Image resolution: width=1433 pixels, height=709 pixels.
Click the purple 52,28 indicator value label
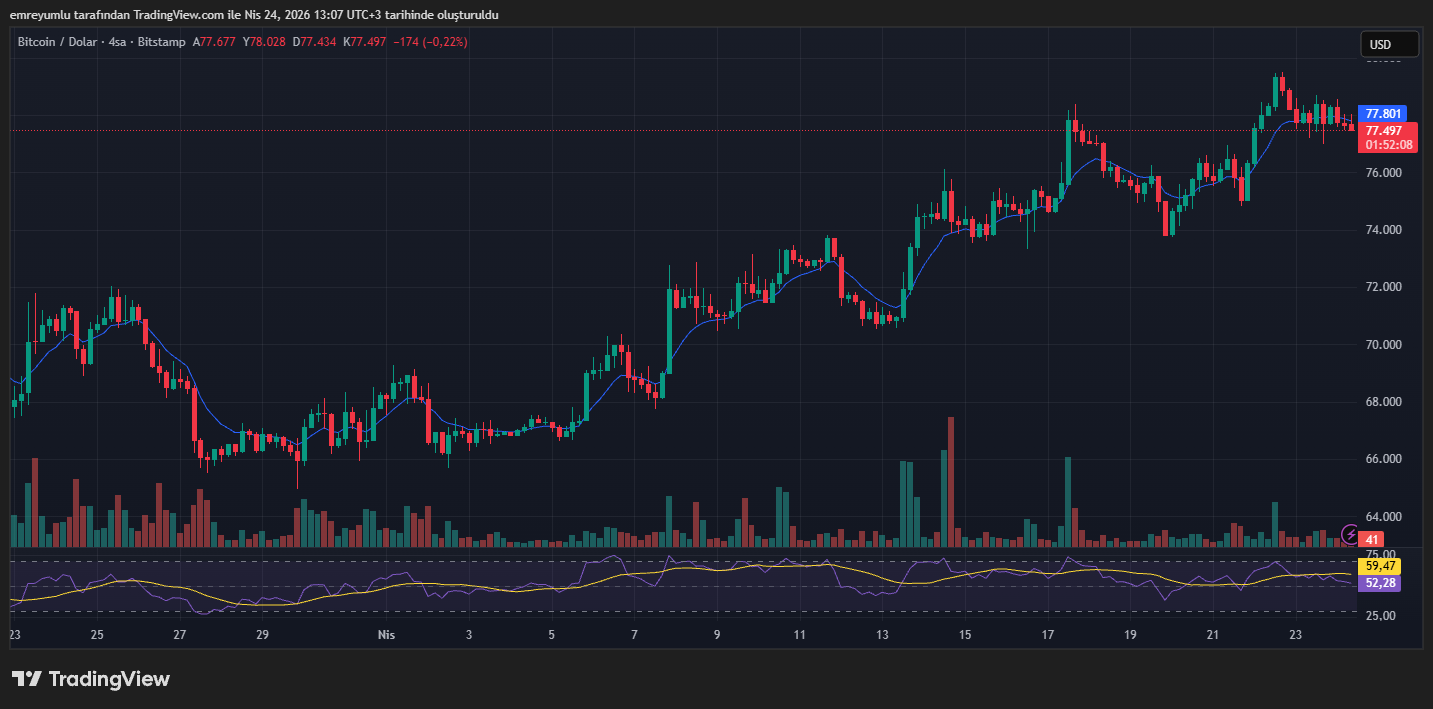pos(1380,582)
